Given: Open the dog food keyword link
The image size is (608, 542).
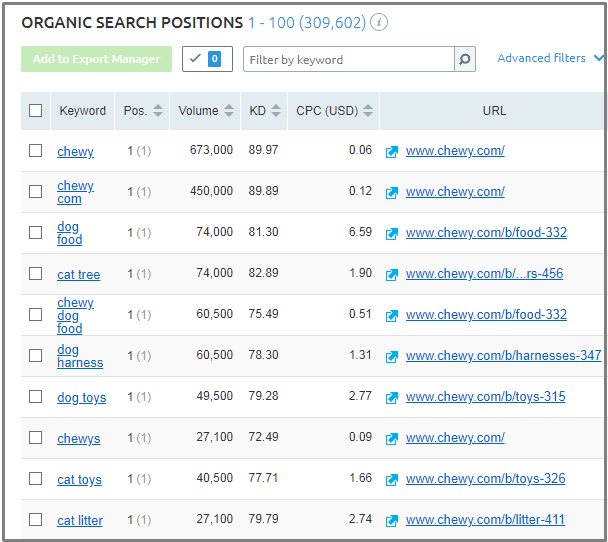Looking at the screenshot, I should (69, 233).
